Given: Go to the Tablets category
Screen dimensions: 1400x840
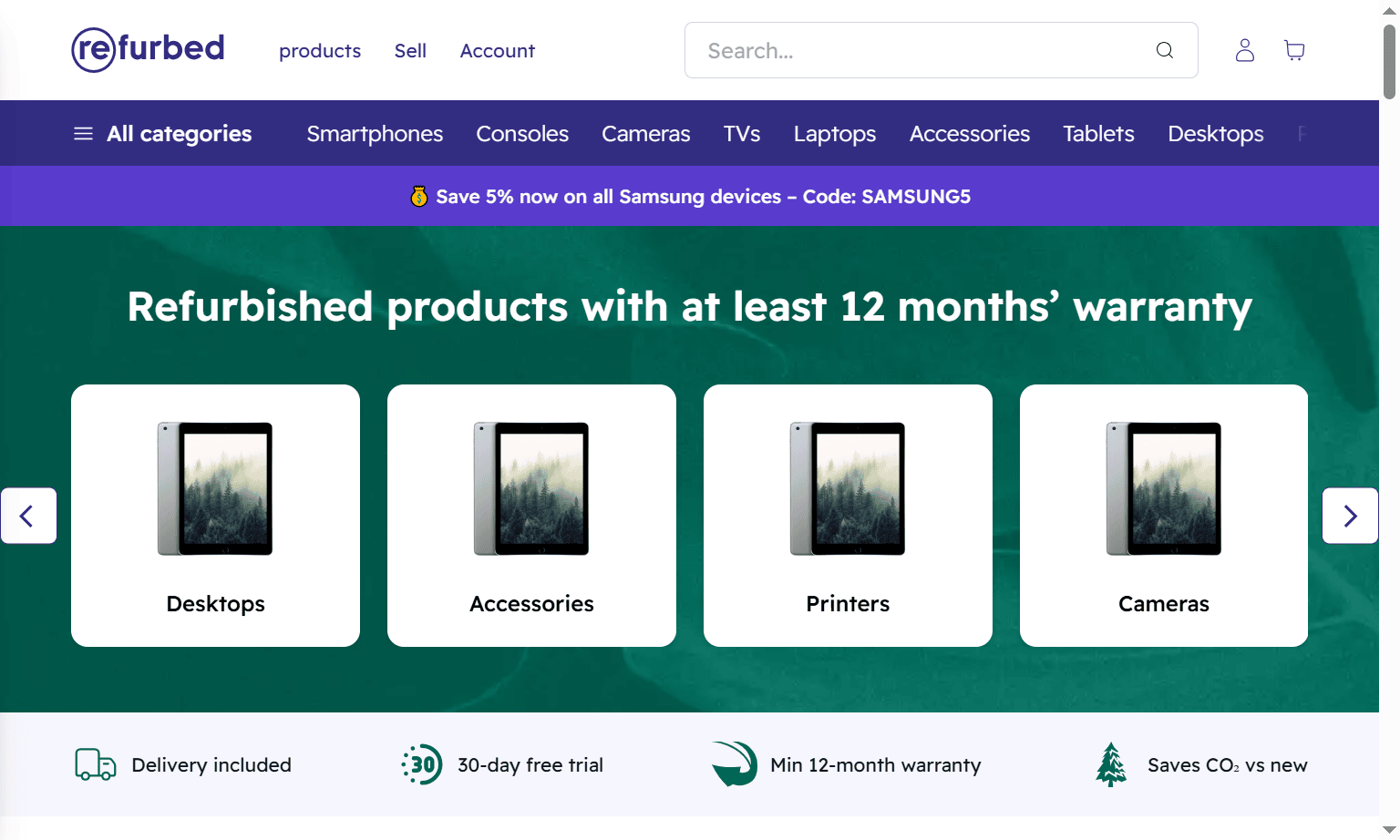Looking at the screenshot, I should click(1098, 134).
